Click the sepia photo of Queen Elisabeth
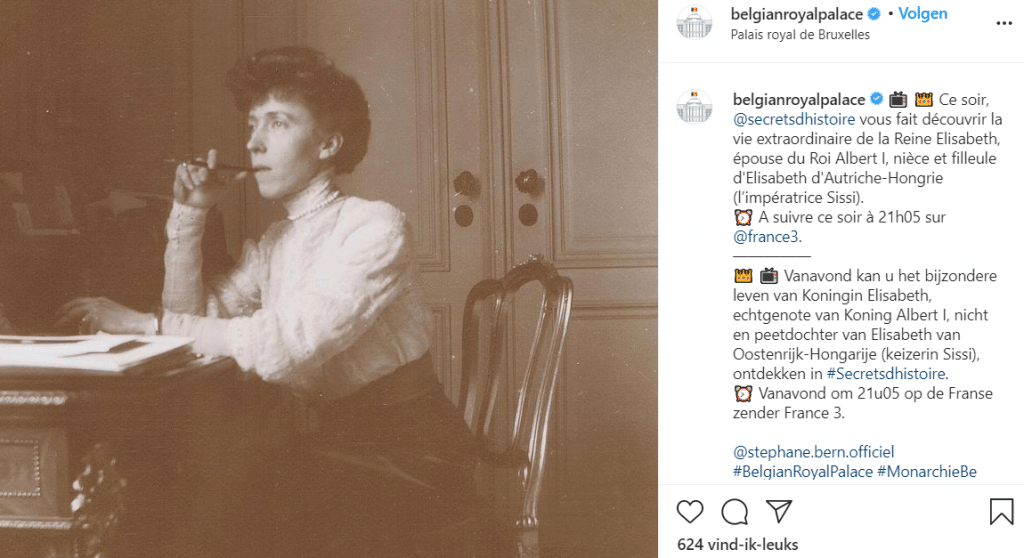1024x558 pixels. 329,279
